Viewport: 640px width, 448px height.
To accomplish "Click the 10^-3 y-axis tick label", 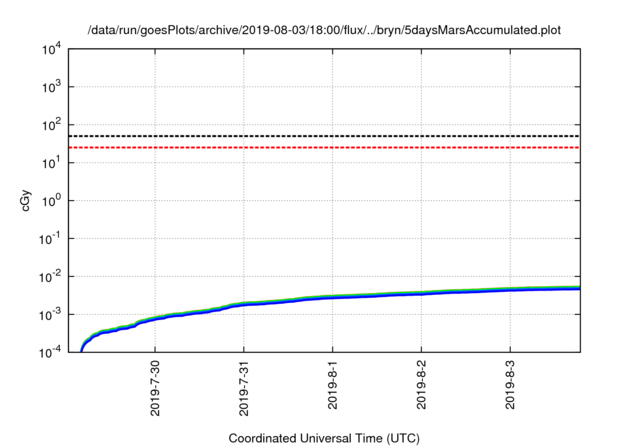I will pyautogui.click(x=51, y=315).
